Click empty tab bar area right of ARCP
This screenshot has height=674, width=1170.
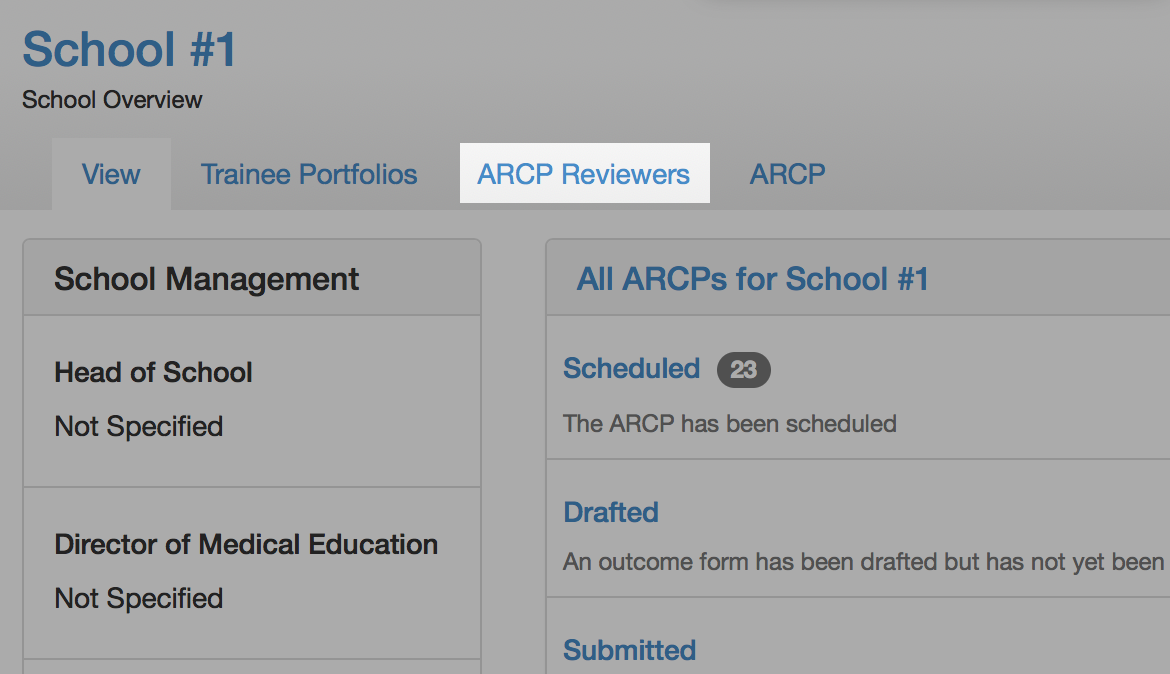point(1000,174)
